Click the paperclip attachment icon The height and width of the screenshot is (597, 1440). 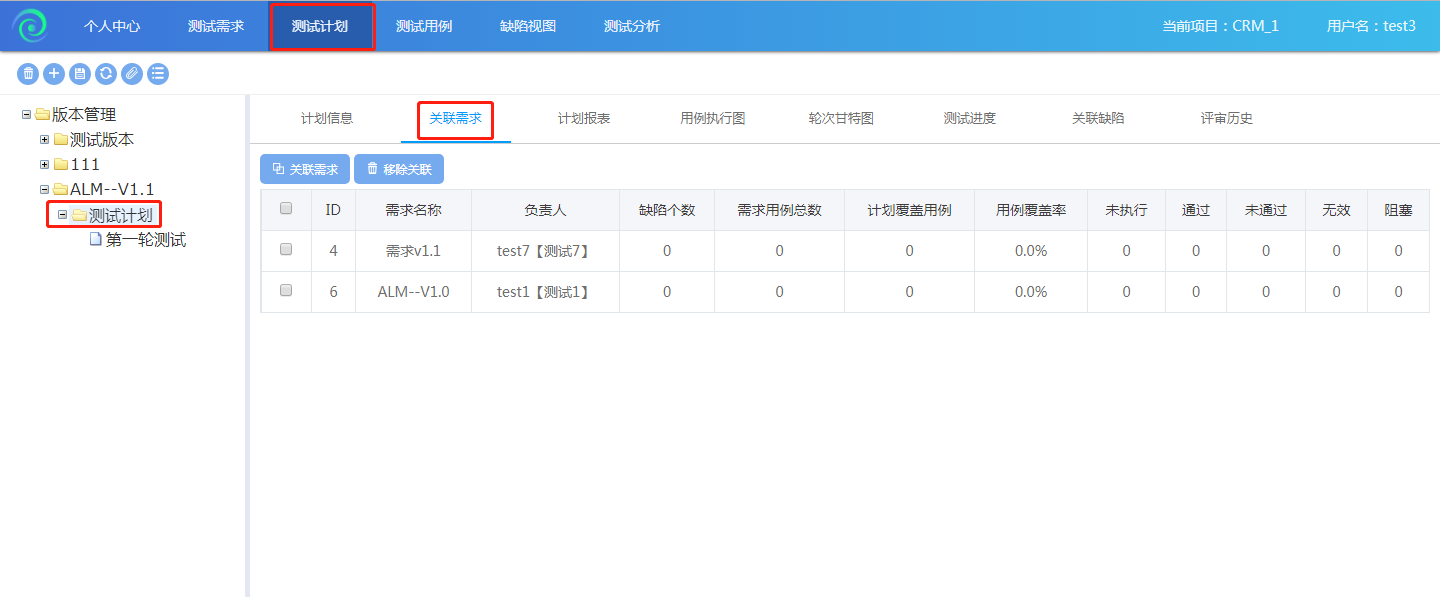132,73
